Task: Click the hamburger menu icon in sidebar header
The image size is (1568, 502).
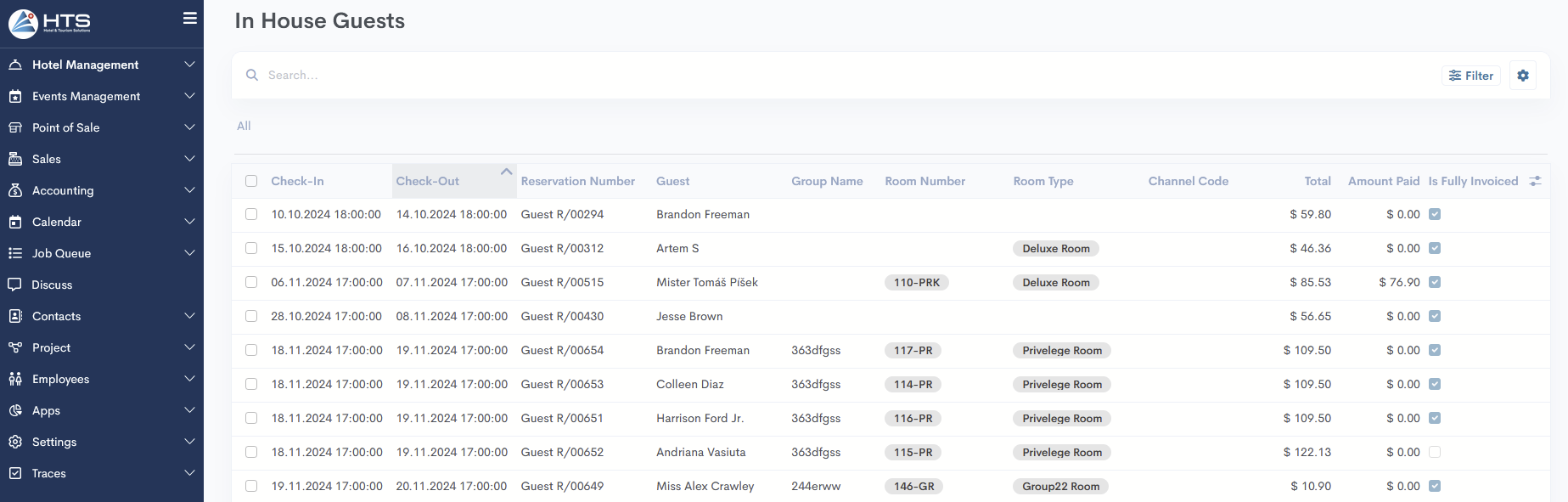Action: (x=190, y=19)
